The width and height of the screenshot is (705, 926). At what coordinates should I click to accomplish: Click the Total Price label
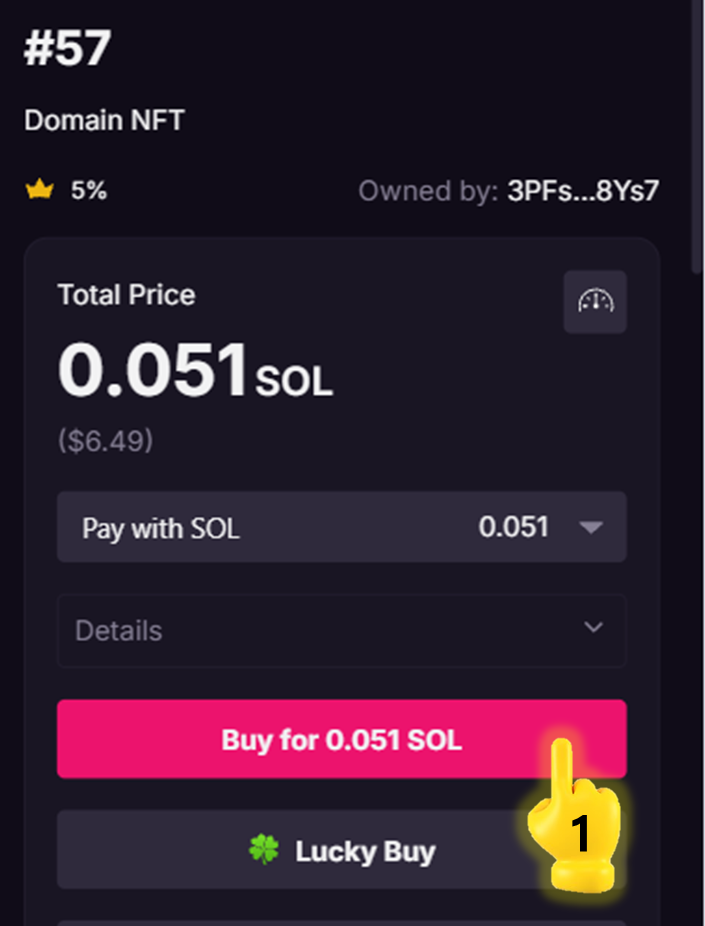(127, 295)
